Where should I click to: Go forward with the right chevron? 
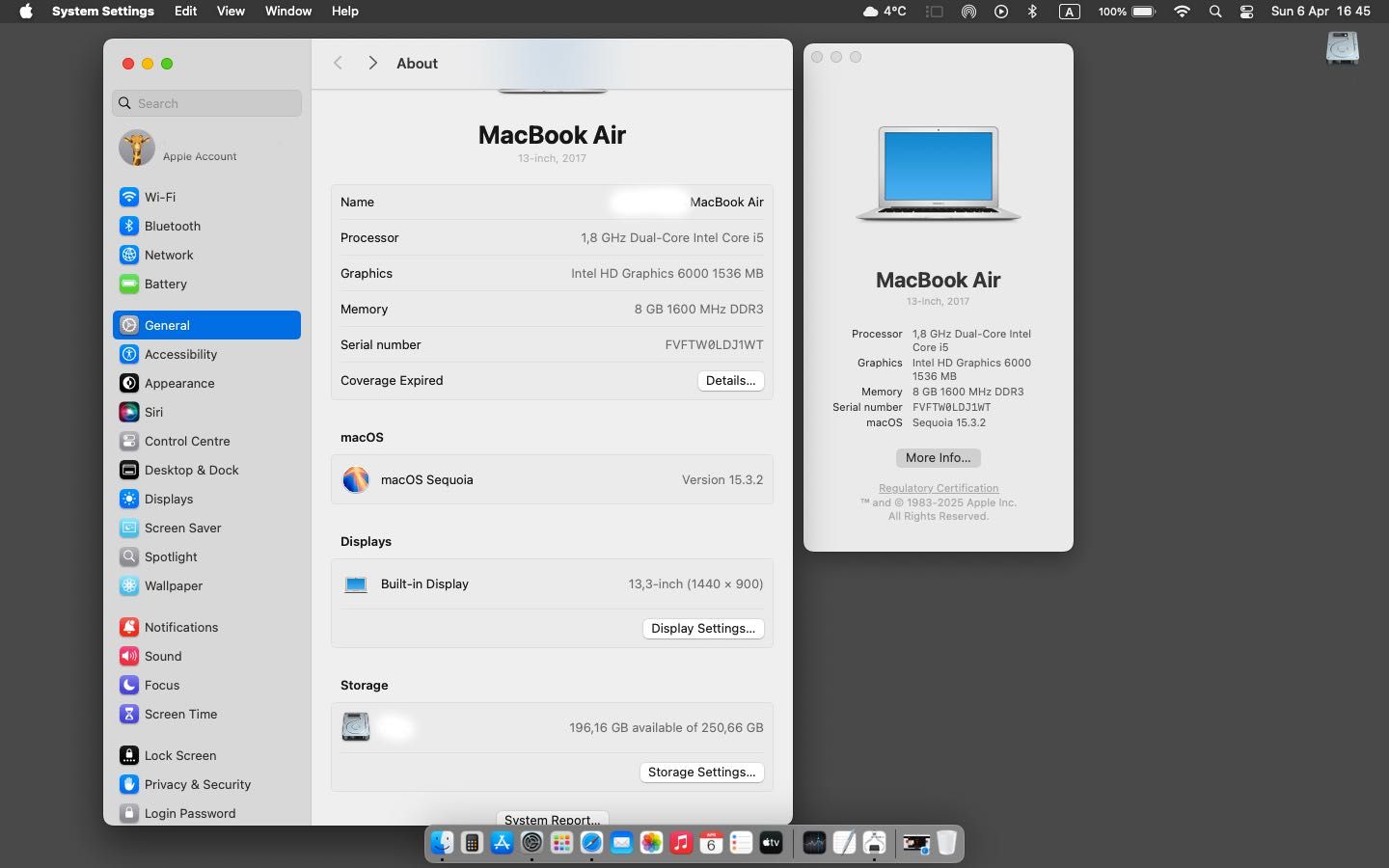(372, 63)
